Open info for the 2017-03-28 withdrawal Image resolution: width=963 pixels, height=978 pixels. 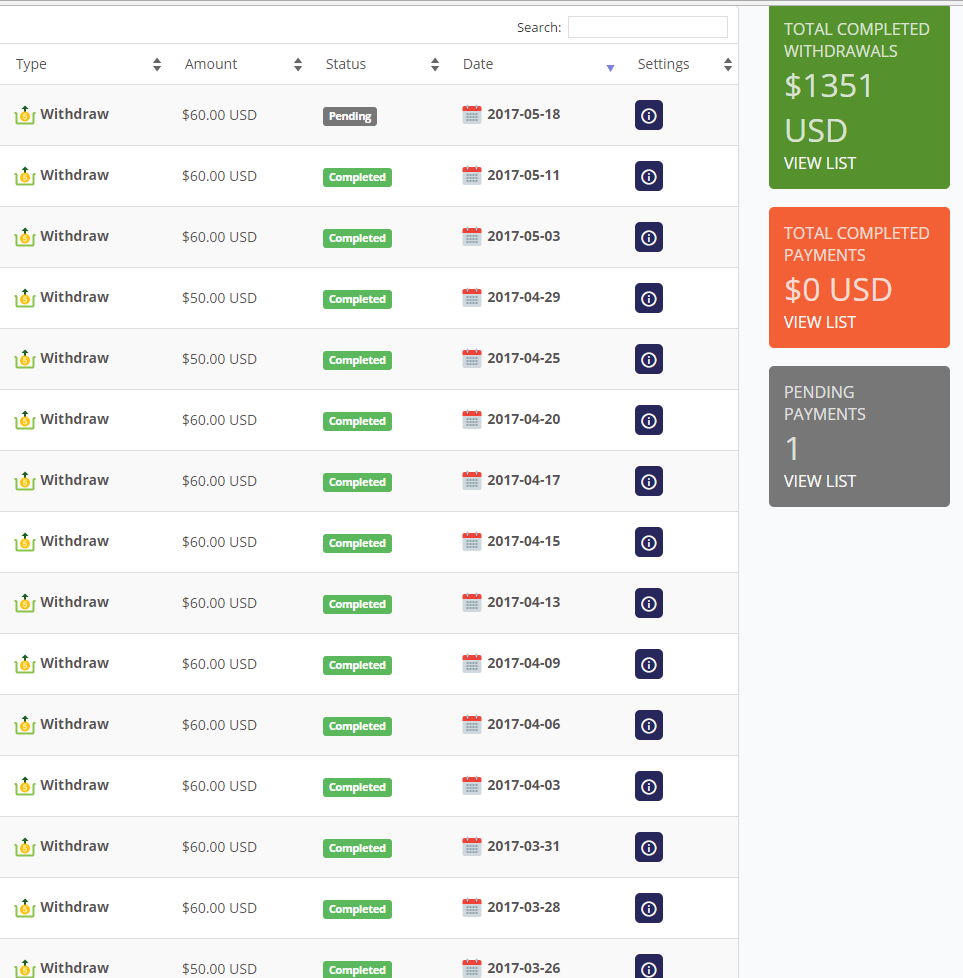pyautogui.click(x=649, y=908)
